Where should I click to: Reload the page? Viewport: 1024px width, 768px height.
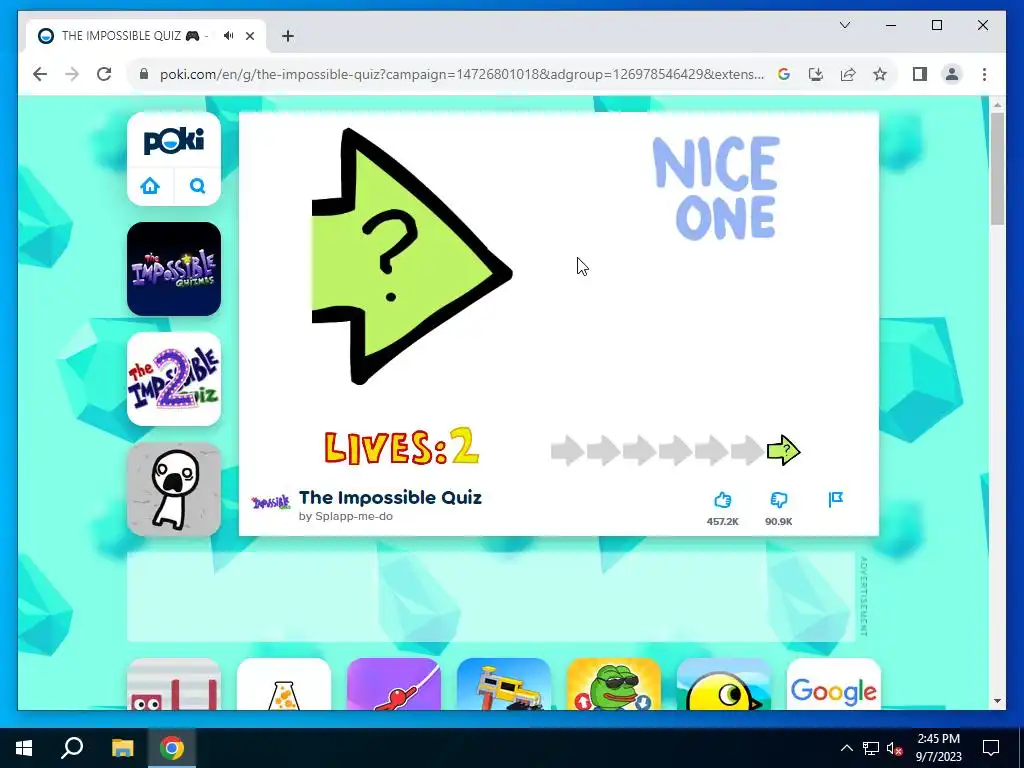tap(104, 74)
